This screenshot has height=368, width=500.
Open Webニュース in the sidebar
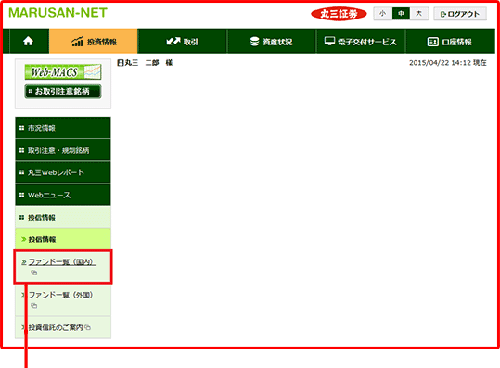(x=63, y=195)
